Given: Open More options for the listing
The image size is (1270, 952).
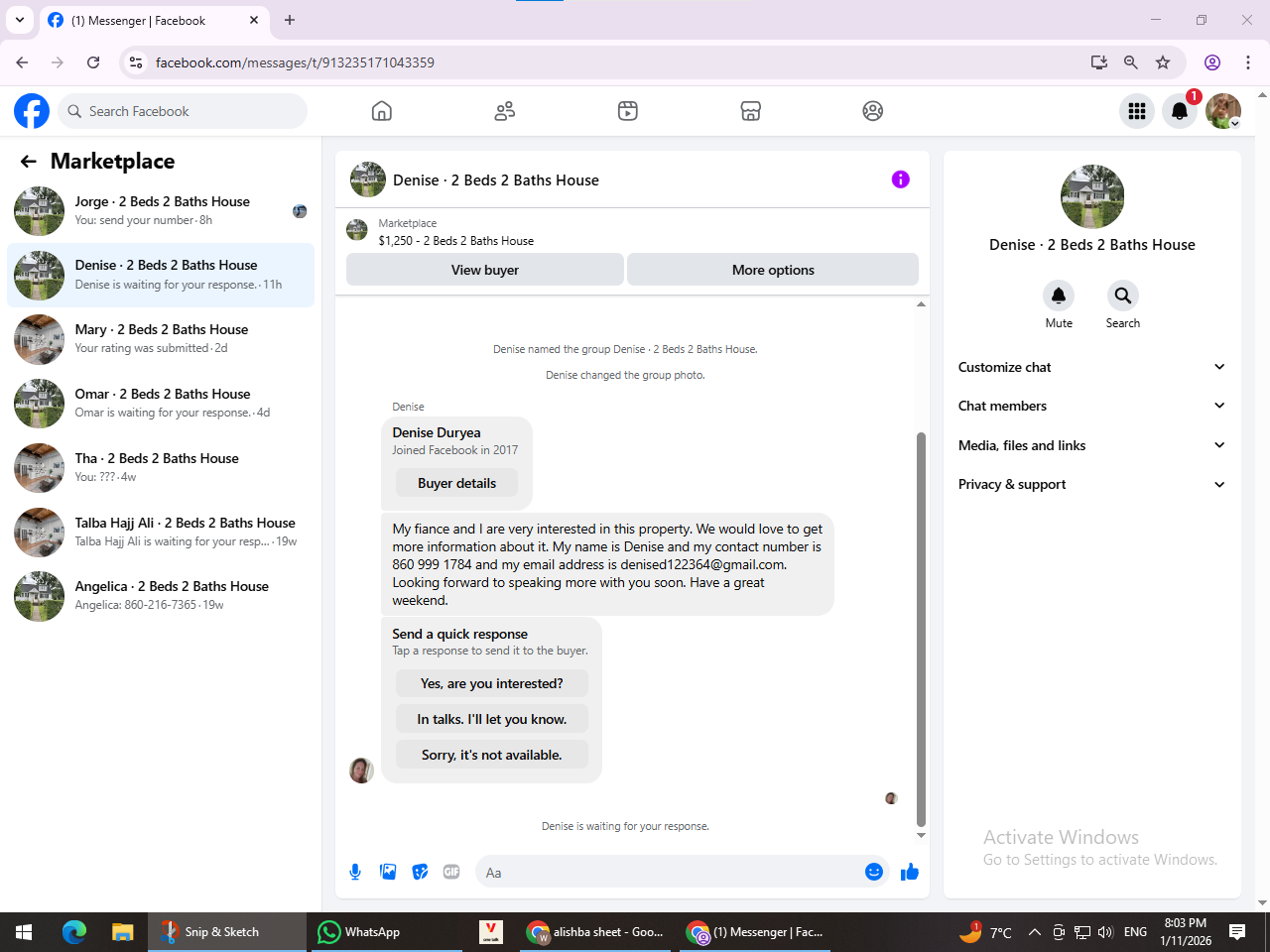Looking at the screenshot, I should (x=773, y=270).
